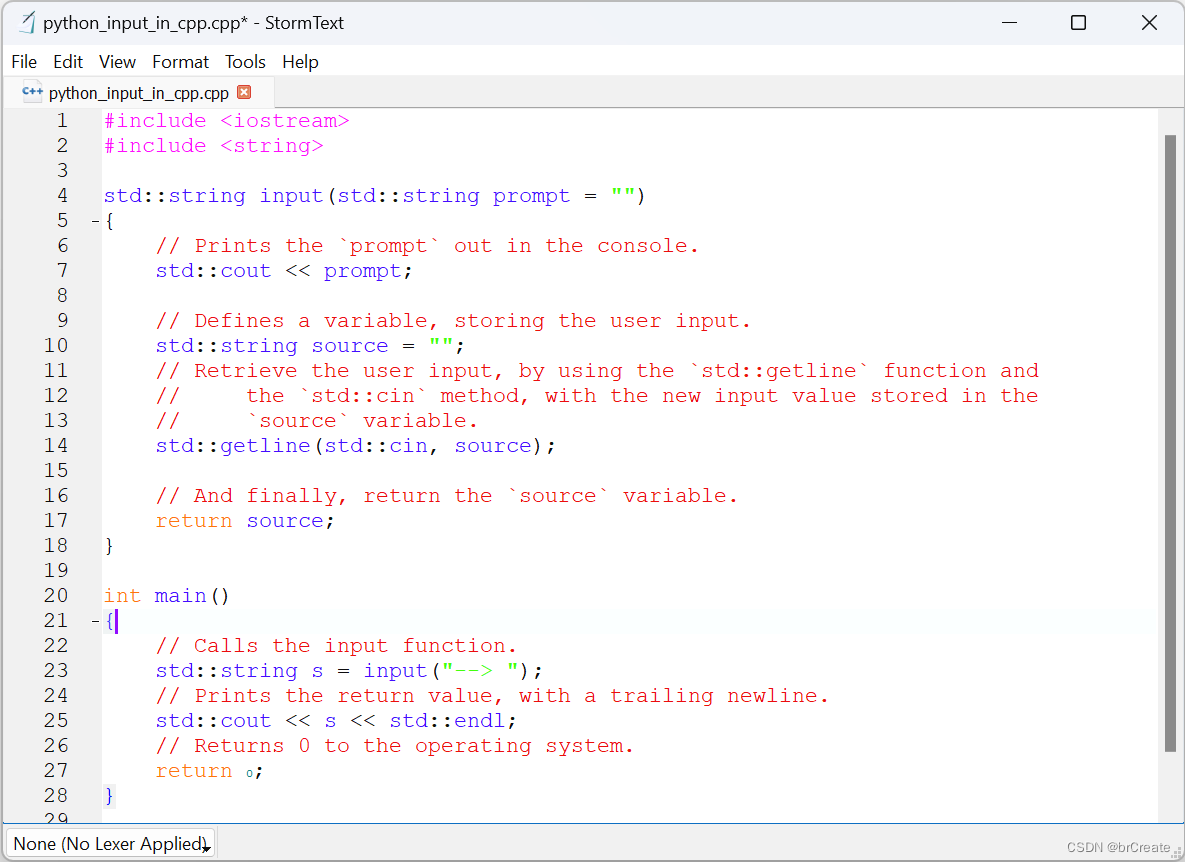Click 'std::cout << prompt;' on line 7
This screenshot has width=1185, height=862.
[x=284, y=271]
